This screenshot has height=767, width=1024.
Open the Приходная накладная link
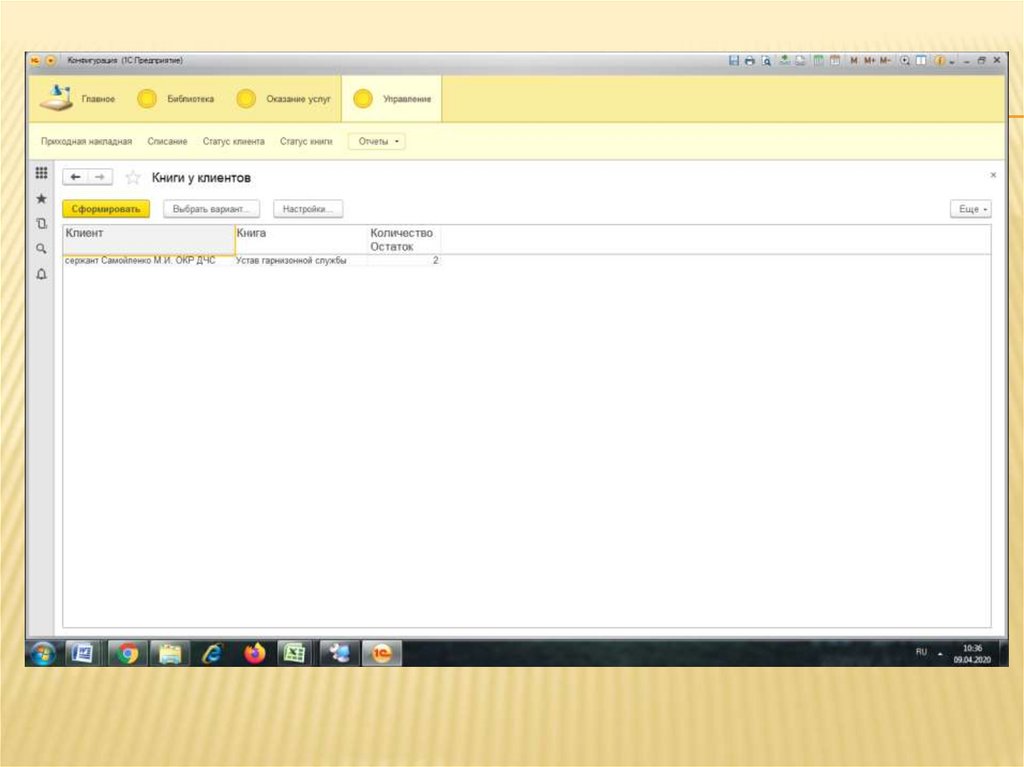[x=86, y=142]
